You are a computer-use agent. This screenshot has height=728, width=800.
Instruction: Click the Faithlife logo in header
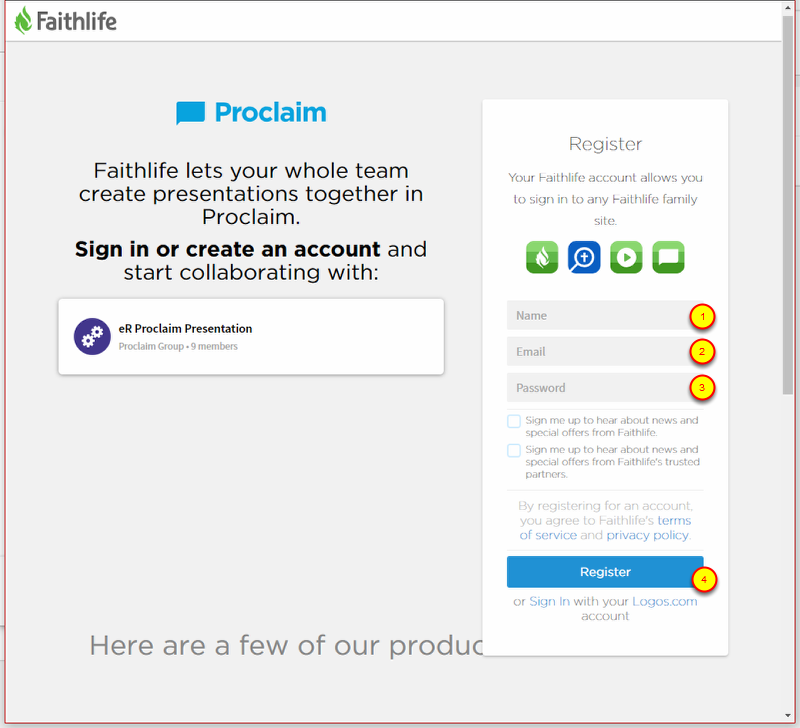coord(66,20)
